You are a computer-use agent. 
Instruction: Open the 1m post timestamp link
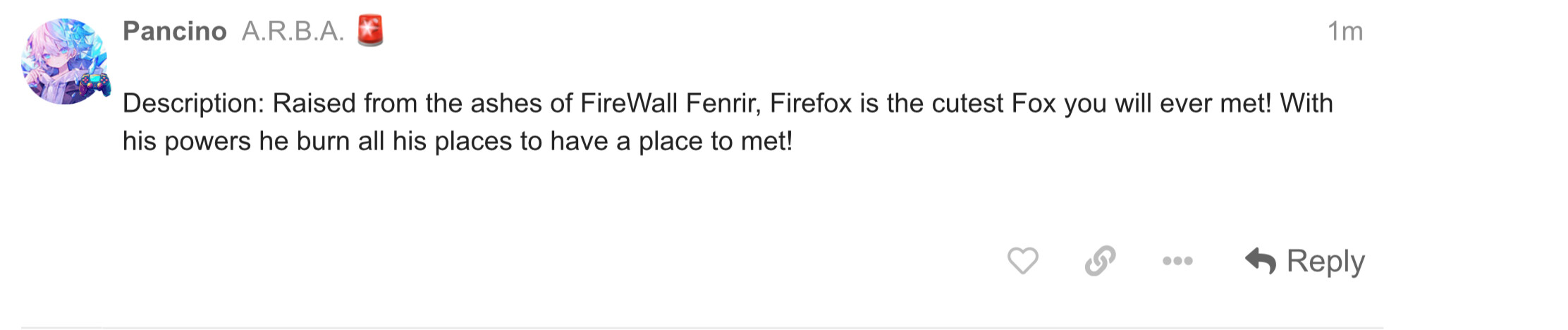point(1345,32)
